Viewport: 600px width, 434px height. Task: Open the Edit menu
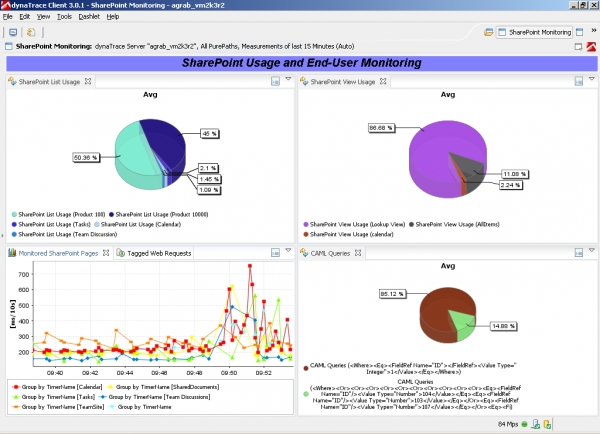24,16
